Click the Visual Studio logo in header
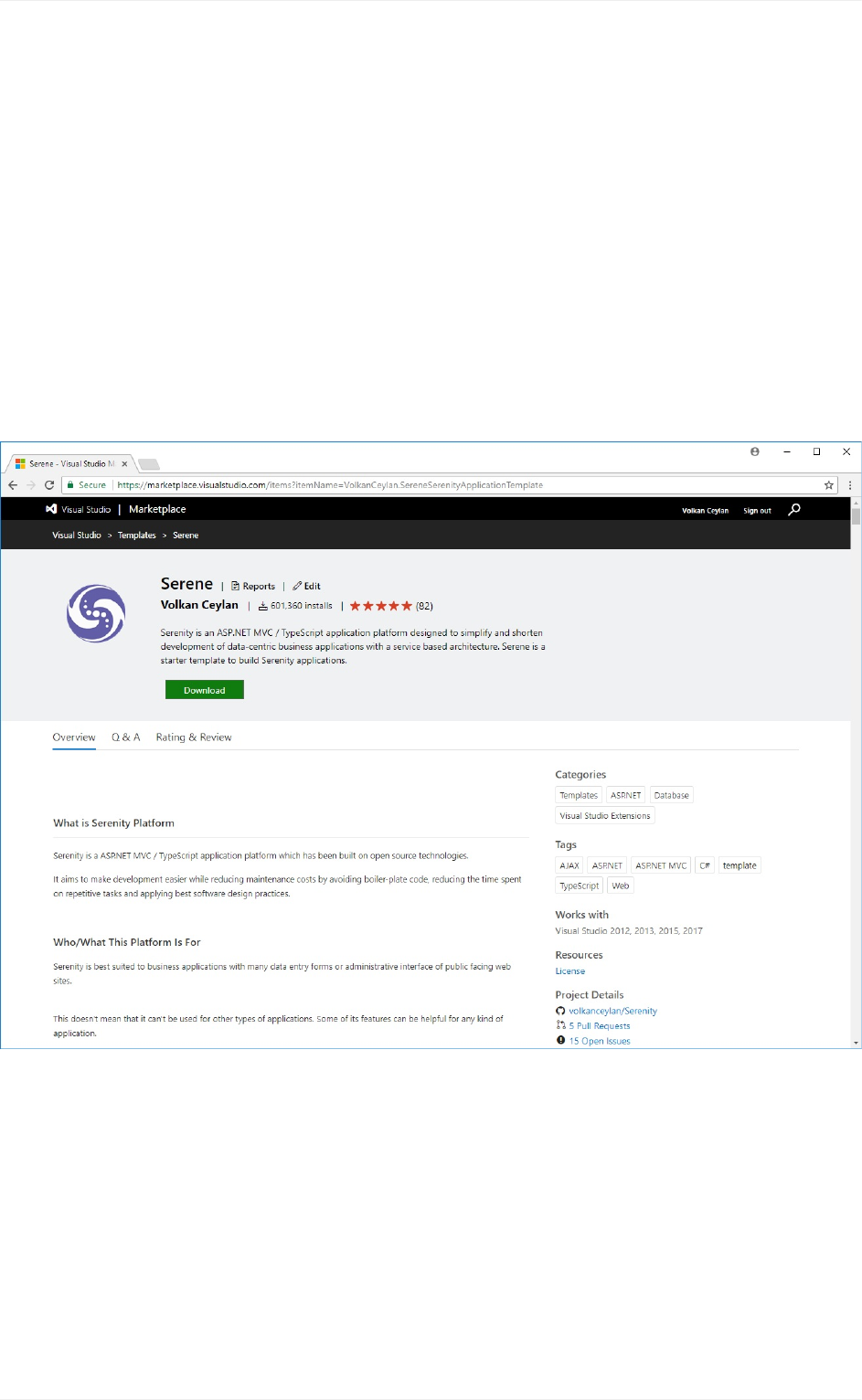Viewport: 862px width, 1400px height. (51, 509)
